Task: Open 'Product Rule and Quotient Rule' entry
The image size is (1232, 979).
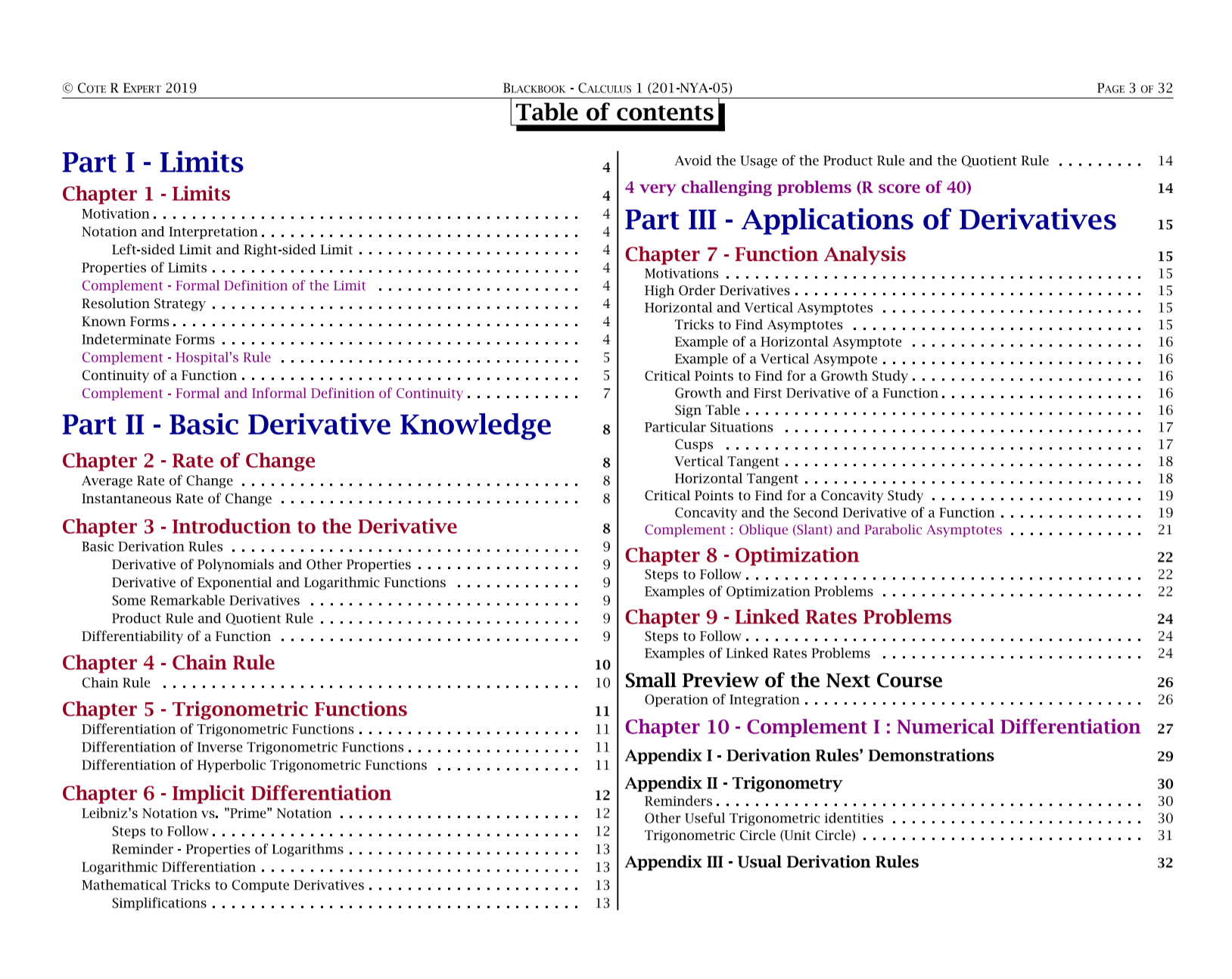Action: click(x=213, y=619)
